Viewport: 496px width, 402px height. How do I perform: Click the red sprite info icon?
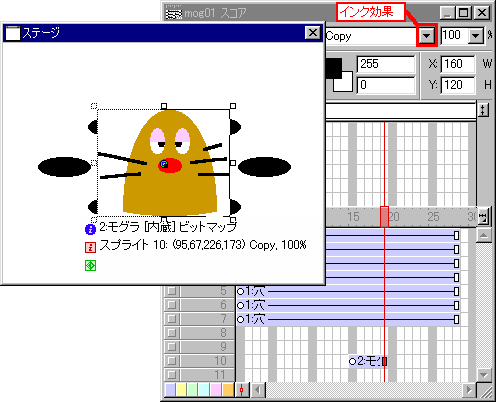(90, 247)
